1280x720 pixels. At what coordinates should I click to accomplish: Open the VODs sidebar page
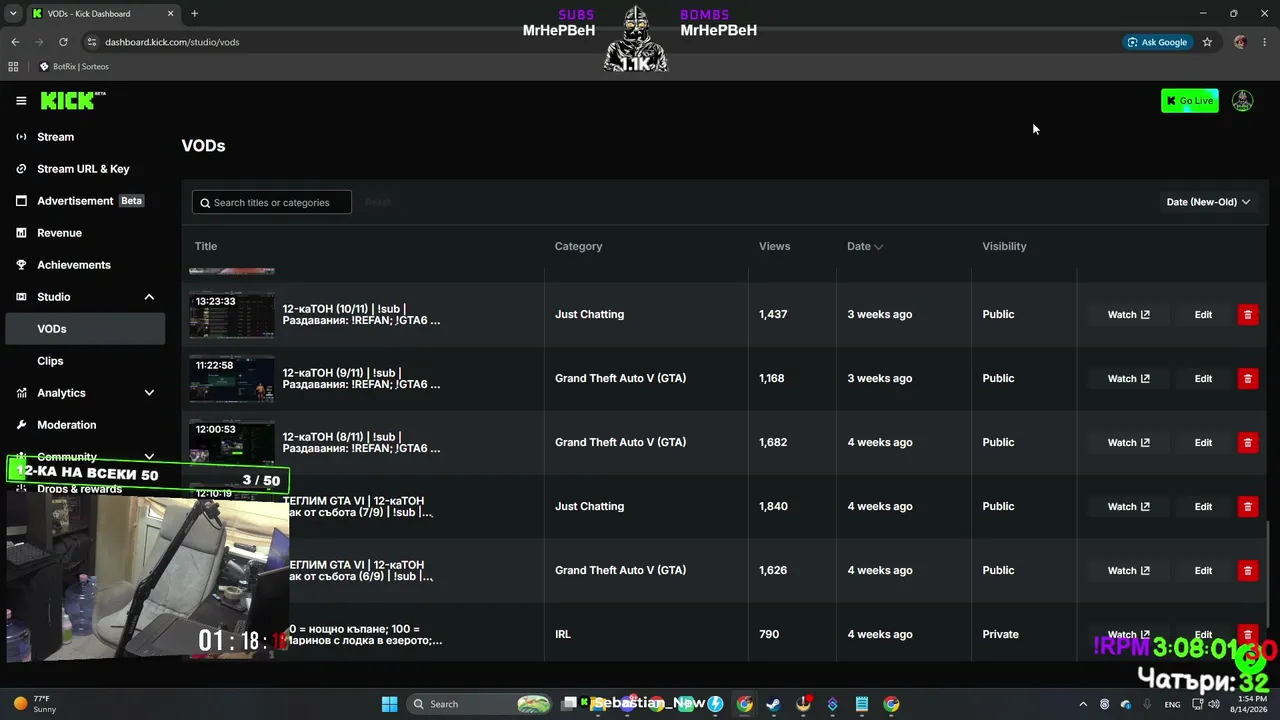click(85, 329)
